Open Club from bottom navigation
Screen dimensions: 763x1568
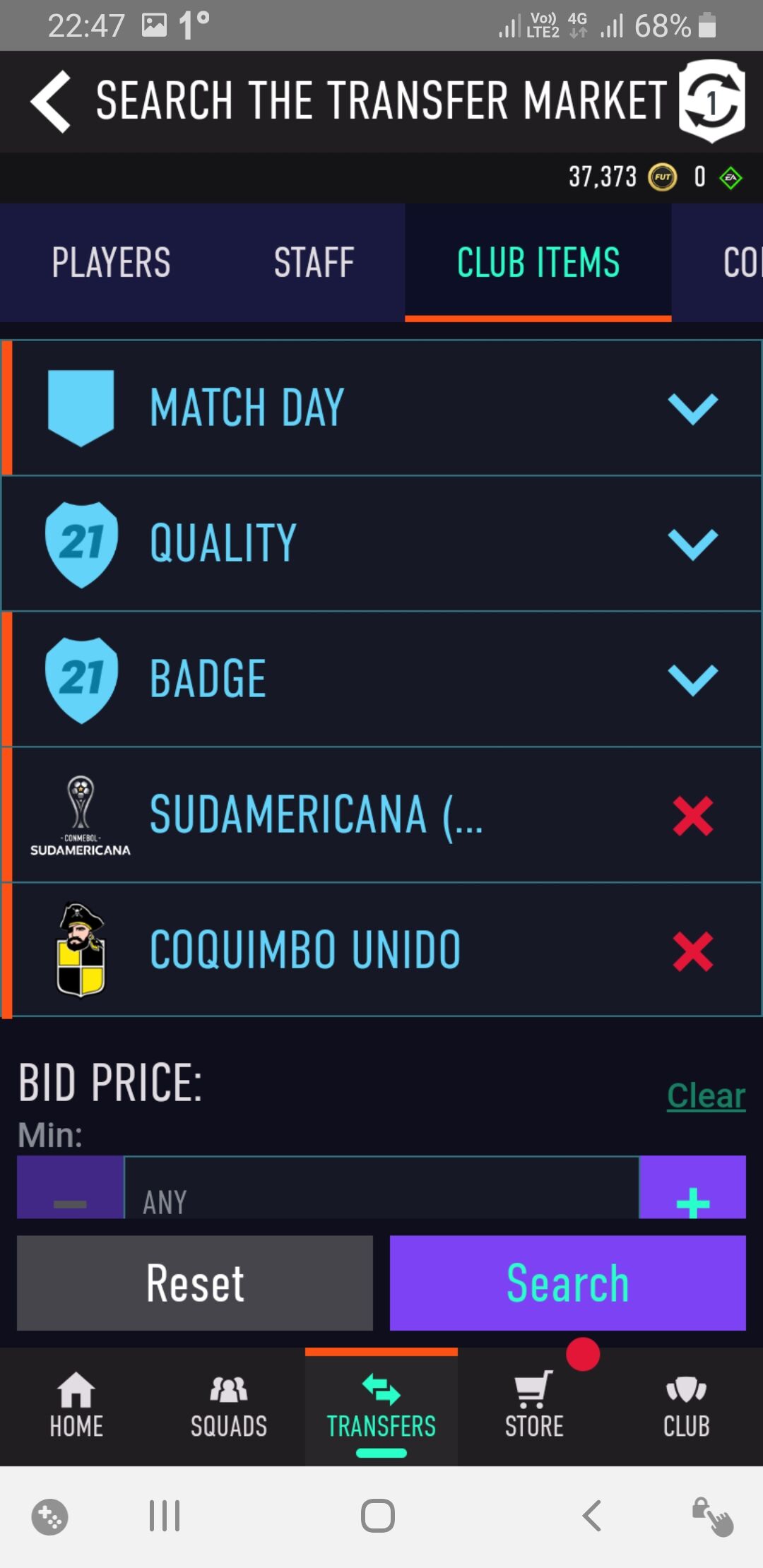pyautogui.click(x=686, y=1406)
